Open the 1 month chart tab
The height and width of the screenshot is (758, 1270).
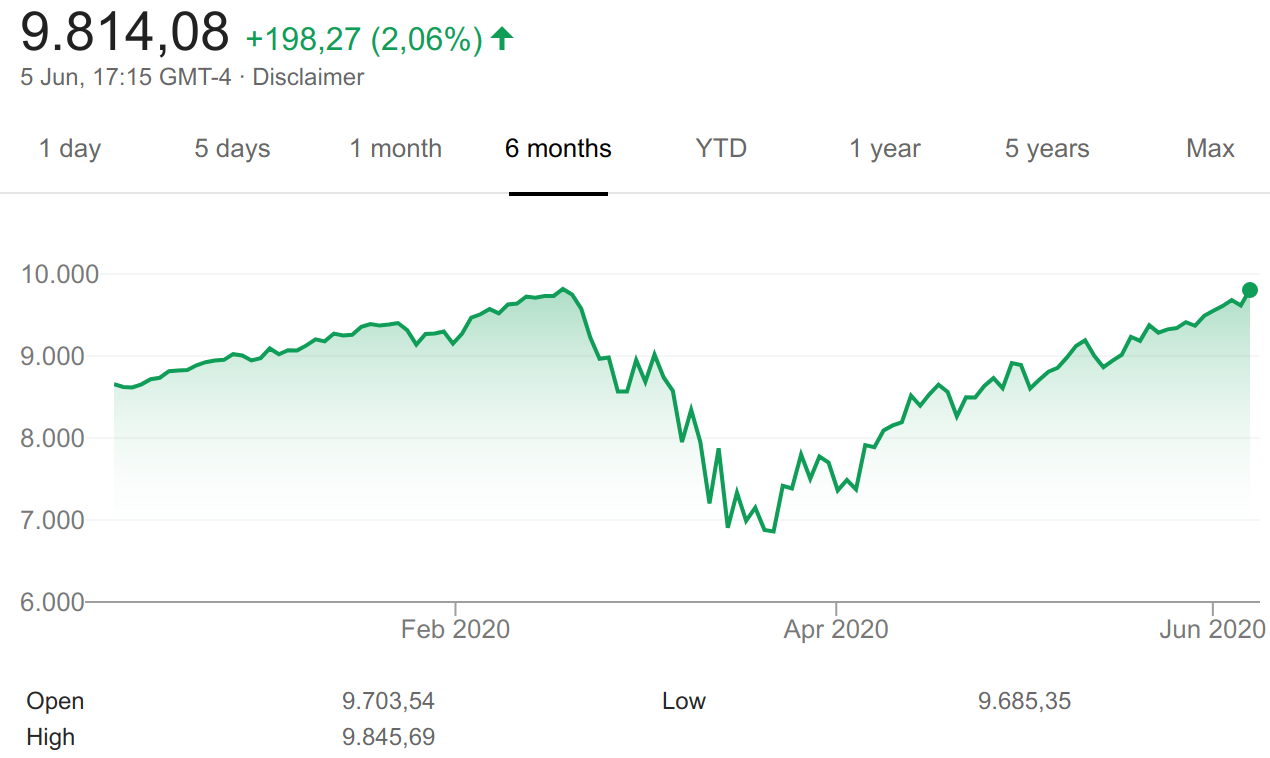(395, 149)
